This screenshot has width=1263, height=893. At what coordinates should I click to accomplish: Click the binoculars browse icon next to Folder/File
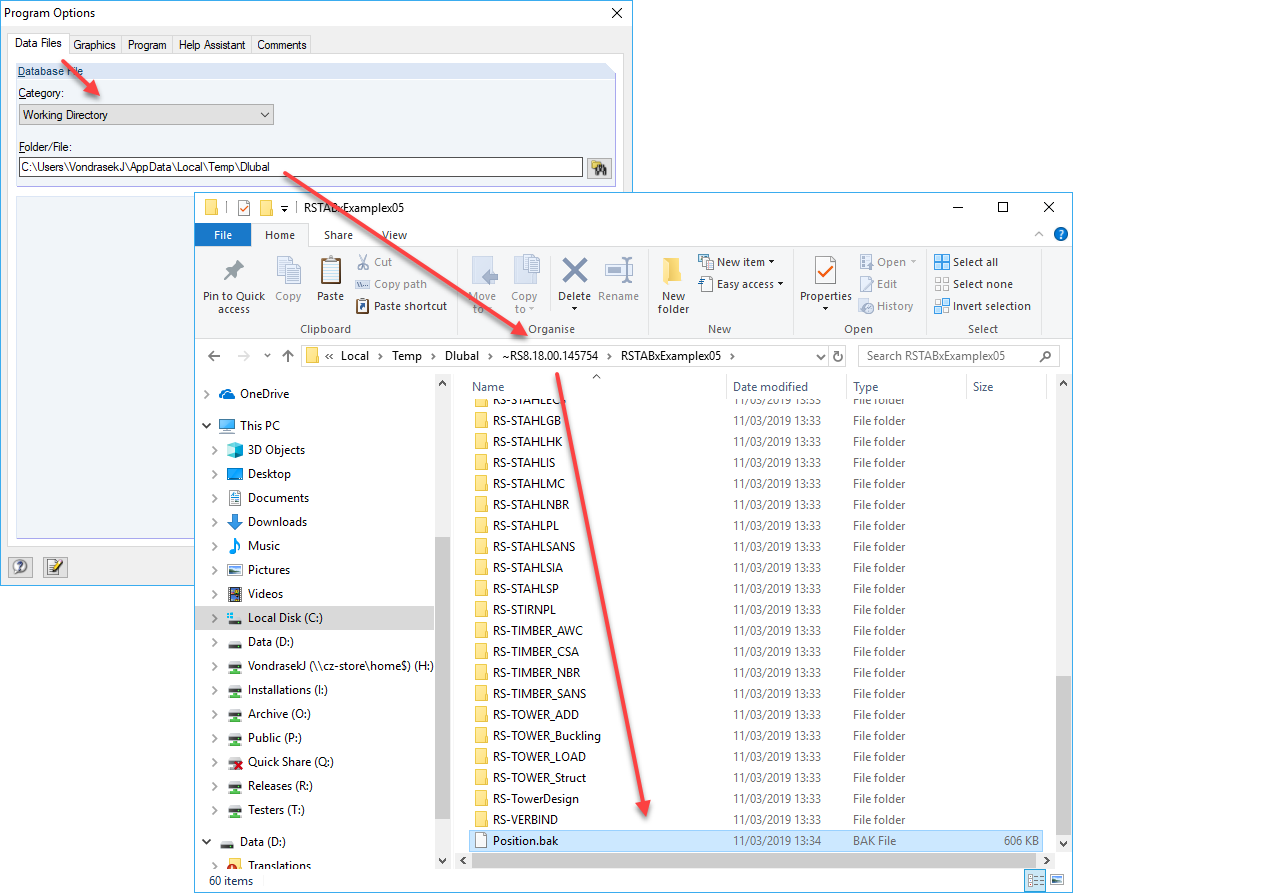click(598, 167)
